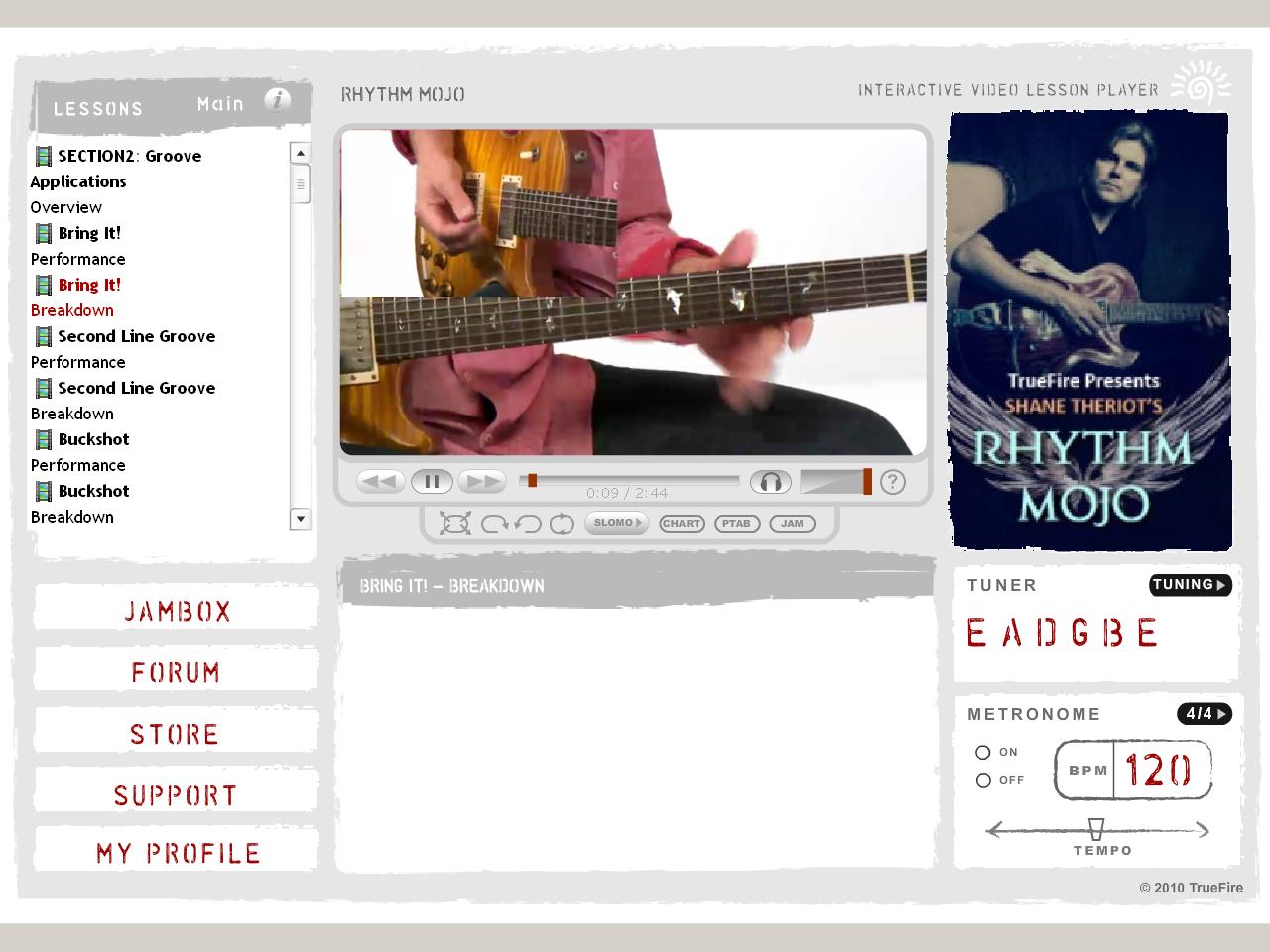Click the fast-forward button

[x=482, y=482]
